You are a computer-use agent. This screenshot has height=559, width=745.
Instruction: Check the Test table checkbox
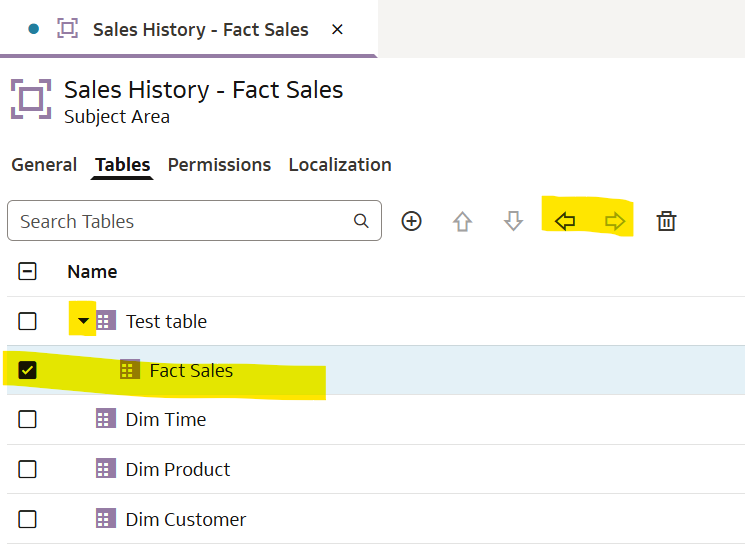click(x=28, y=321)
